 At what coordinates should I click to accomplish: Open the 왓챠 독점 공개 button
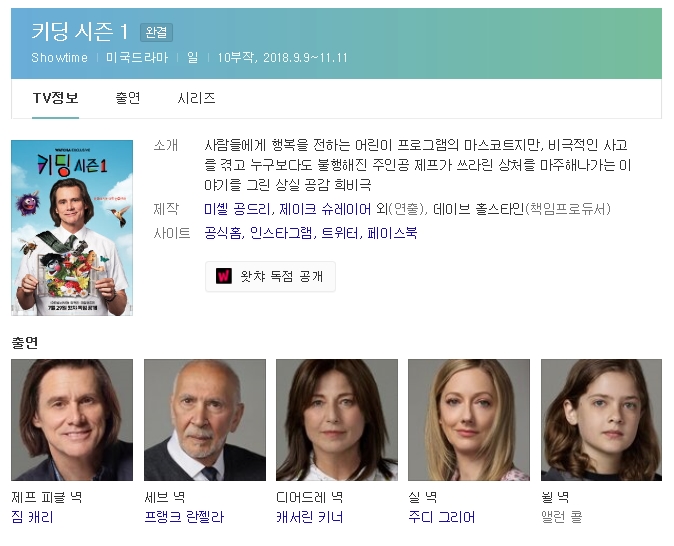(270, 276)
